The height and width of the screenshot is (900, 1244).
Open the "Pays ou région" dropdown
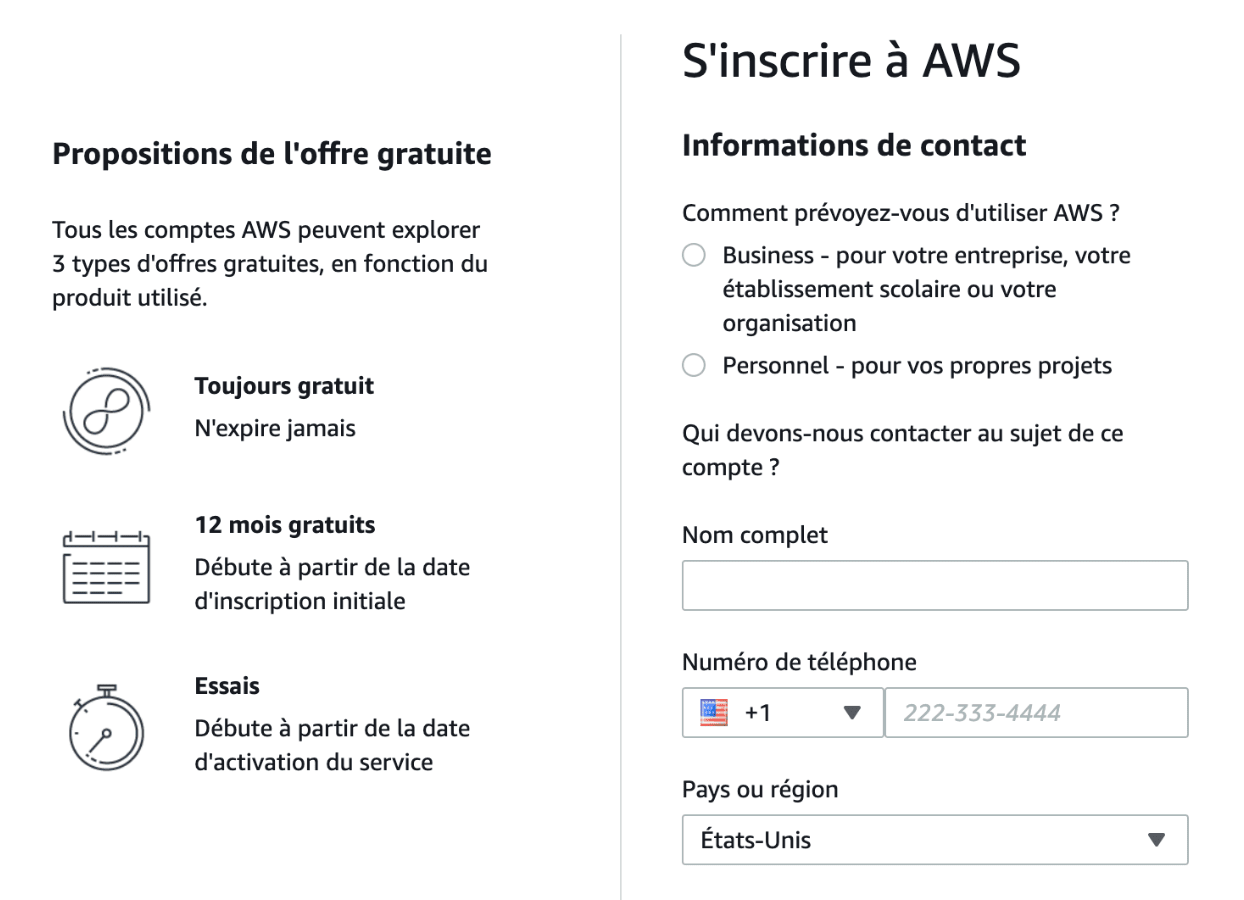pos(935,840)
